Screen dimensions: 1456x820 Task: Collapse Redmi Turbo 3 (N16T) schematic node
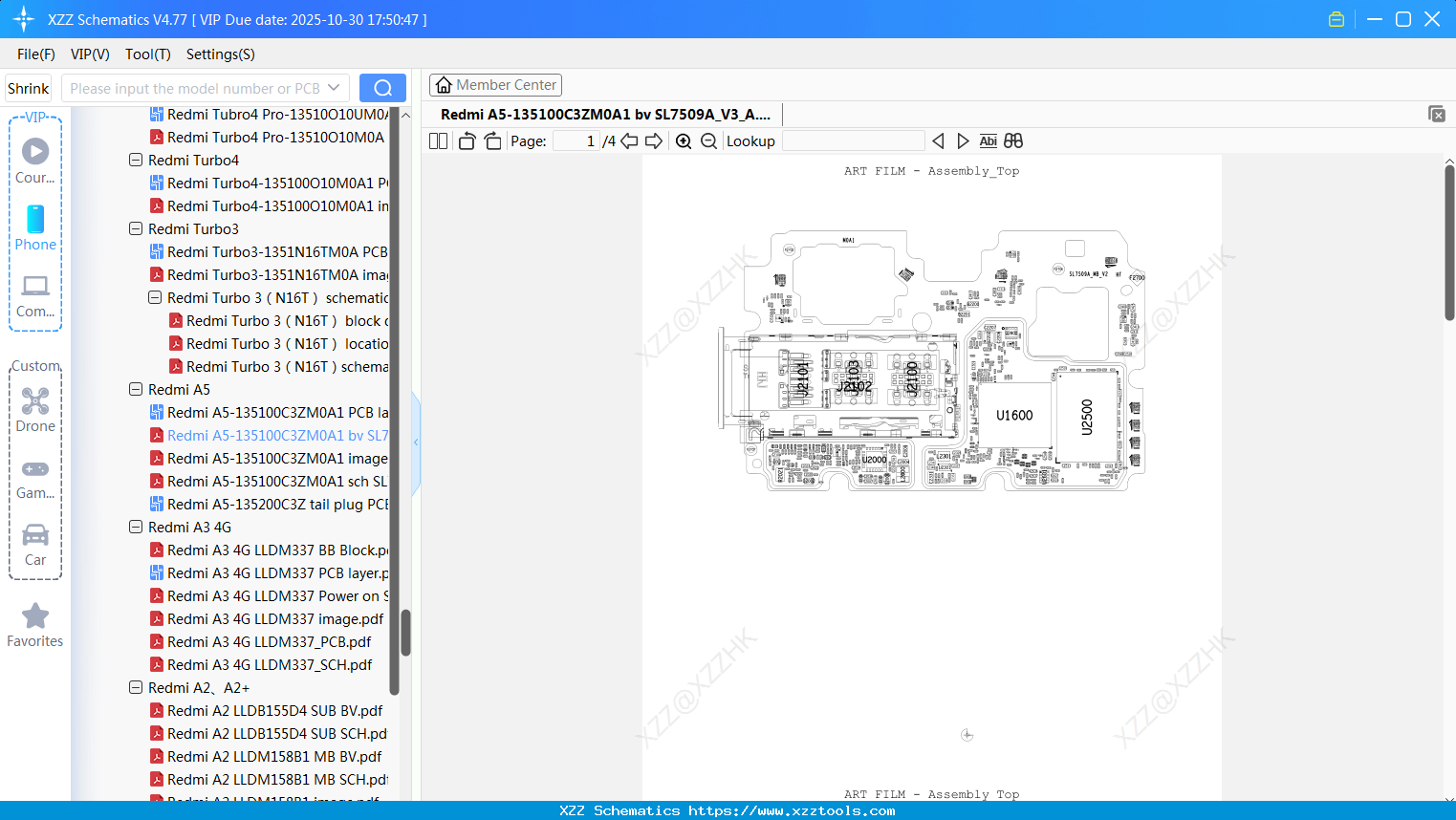155,298
